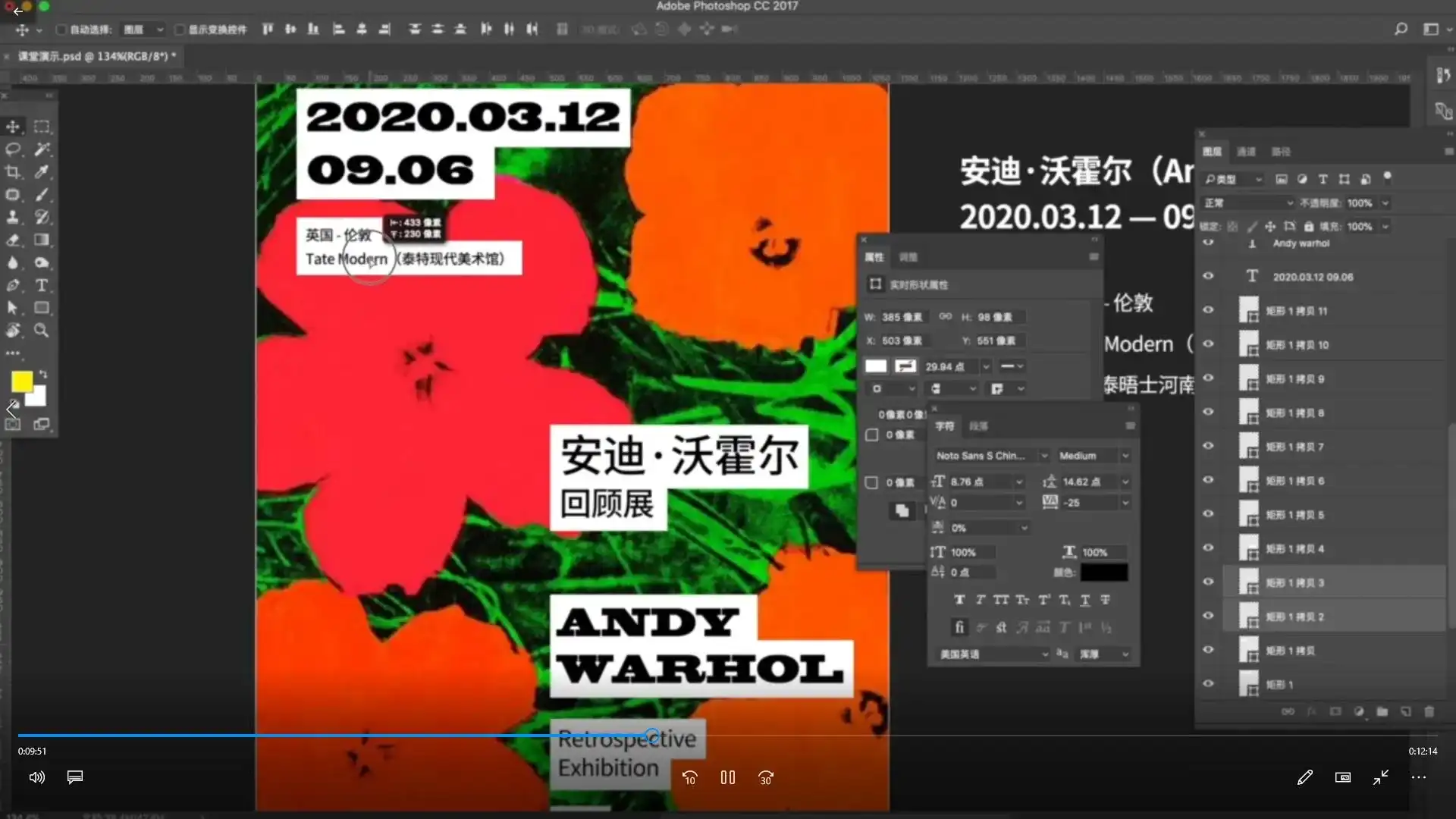The width and height of the screenshot is (1456, 819).
Task: Toggle visibility of 矩形 1 拷贝 11 layer
Action: [1208, 310]
